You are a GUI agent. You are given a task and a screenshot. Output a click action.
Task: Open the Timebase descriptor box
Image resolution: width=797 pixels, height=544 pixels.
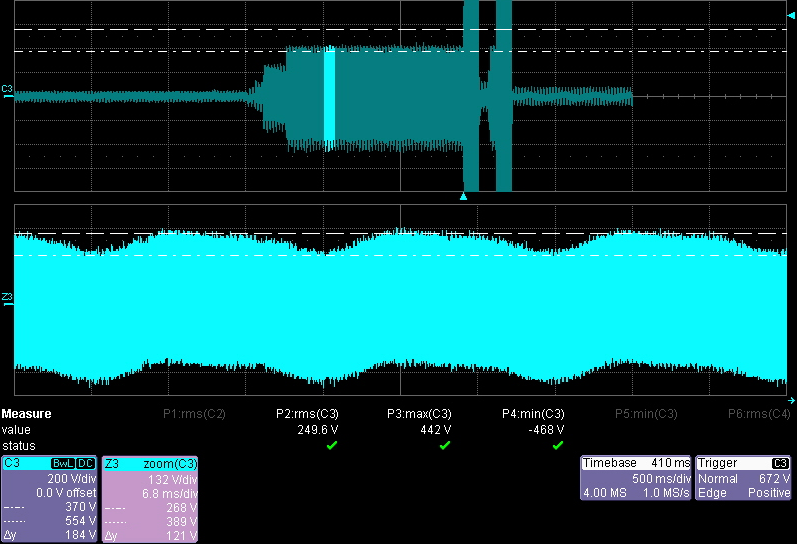636,478
